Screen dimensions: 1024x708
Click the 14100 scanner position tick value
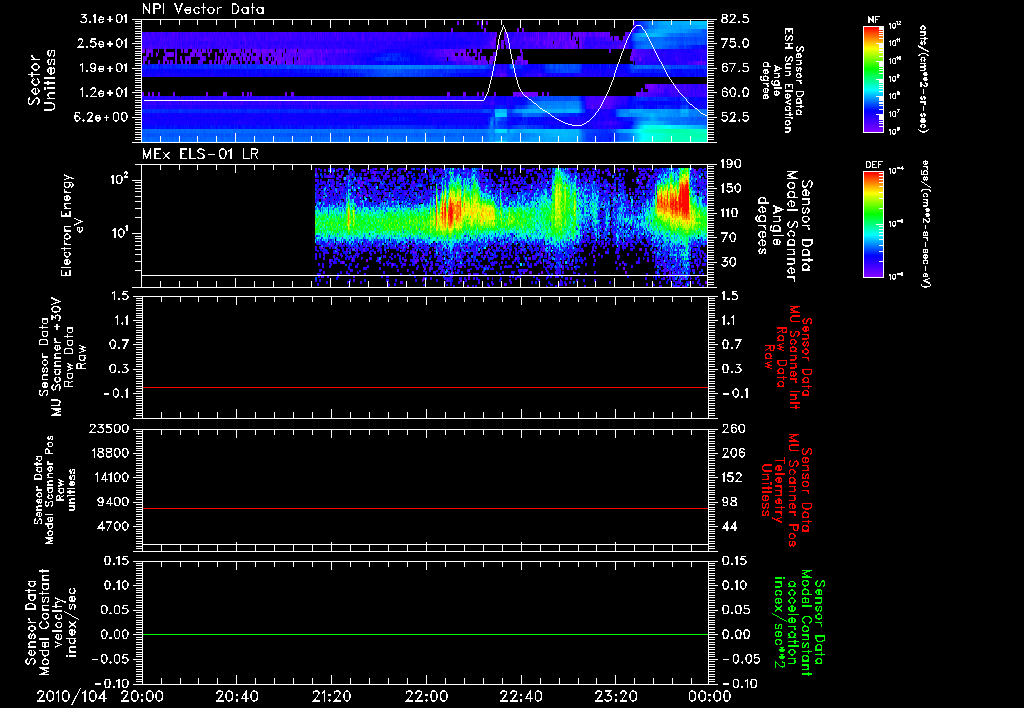tap(110, 477)
